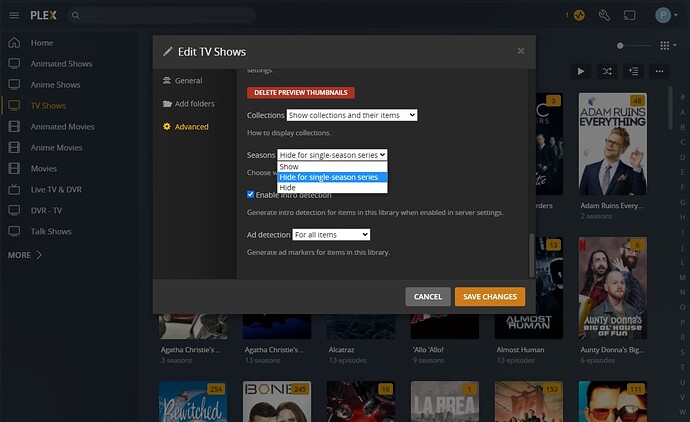690x422 pixels.
Task: Open server settings wrench icon
Action: click(604, 15)
